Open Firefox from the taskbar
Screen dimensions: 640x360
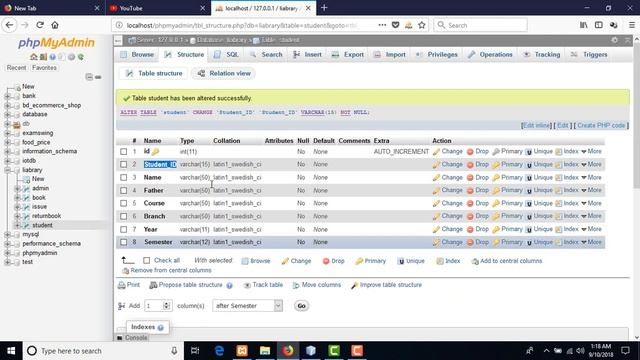(x=288, y=351)
